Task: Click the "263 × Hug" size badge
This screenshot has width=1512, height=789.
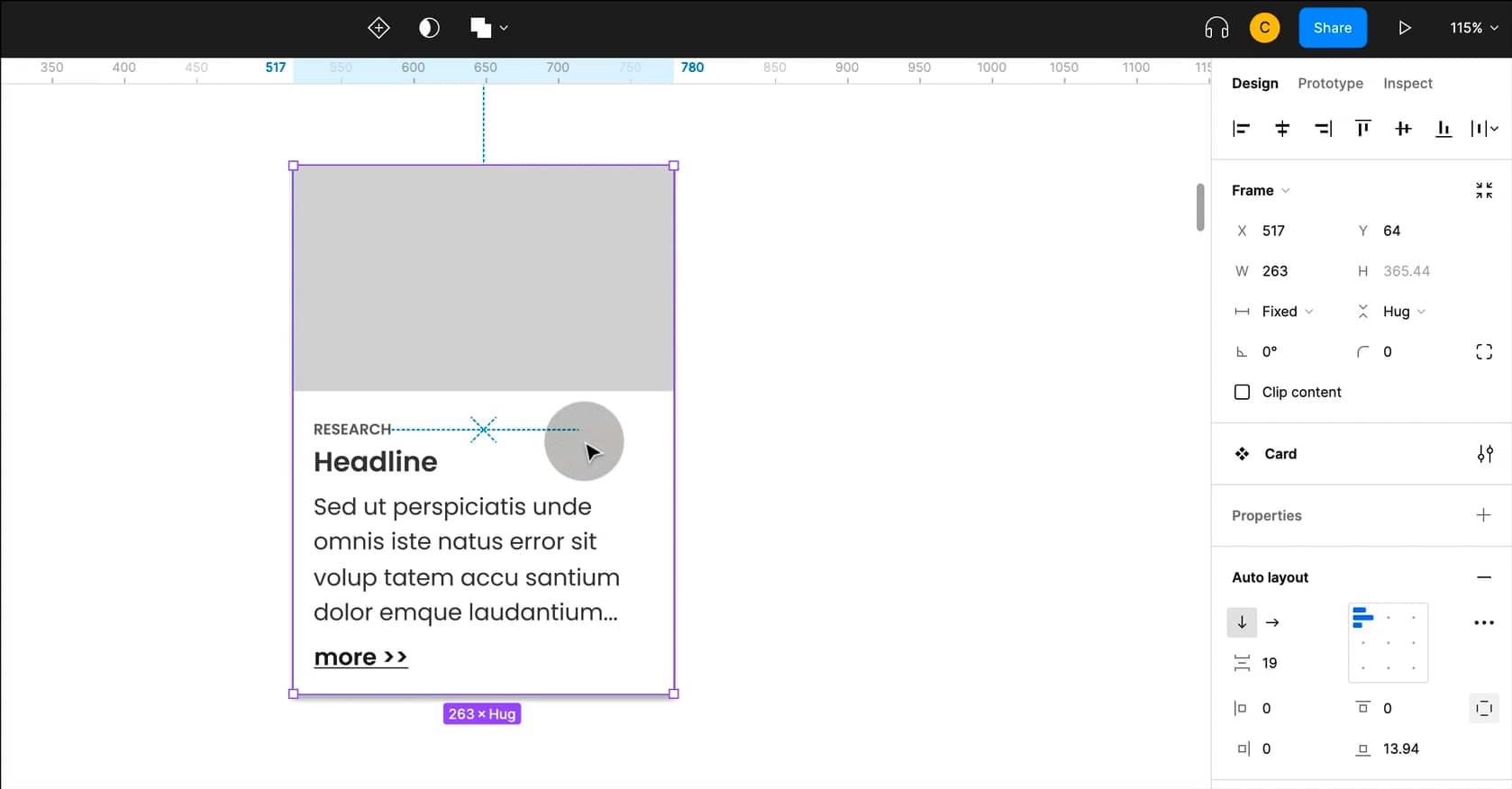Action: coord(482,714)
